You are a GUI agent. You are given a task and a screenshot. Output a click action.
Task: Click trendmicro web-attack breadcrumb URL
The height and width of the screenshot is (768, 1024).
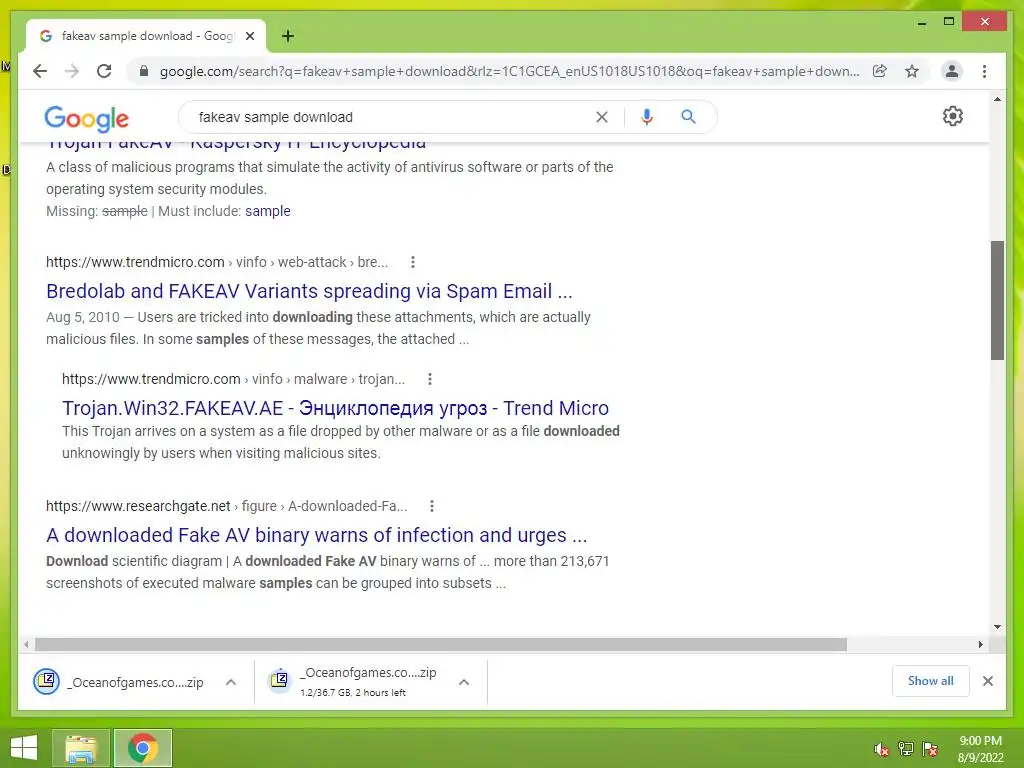(217, 262)
